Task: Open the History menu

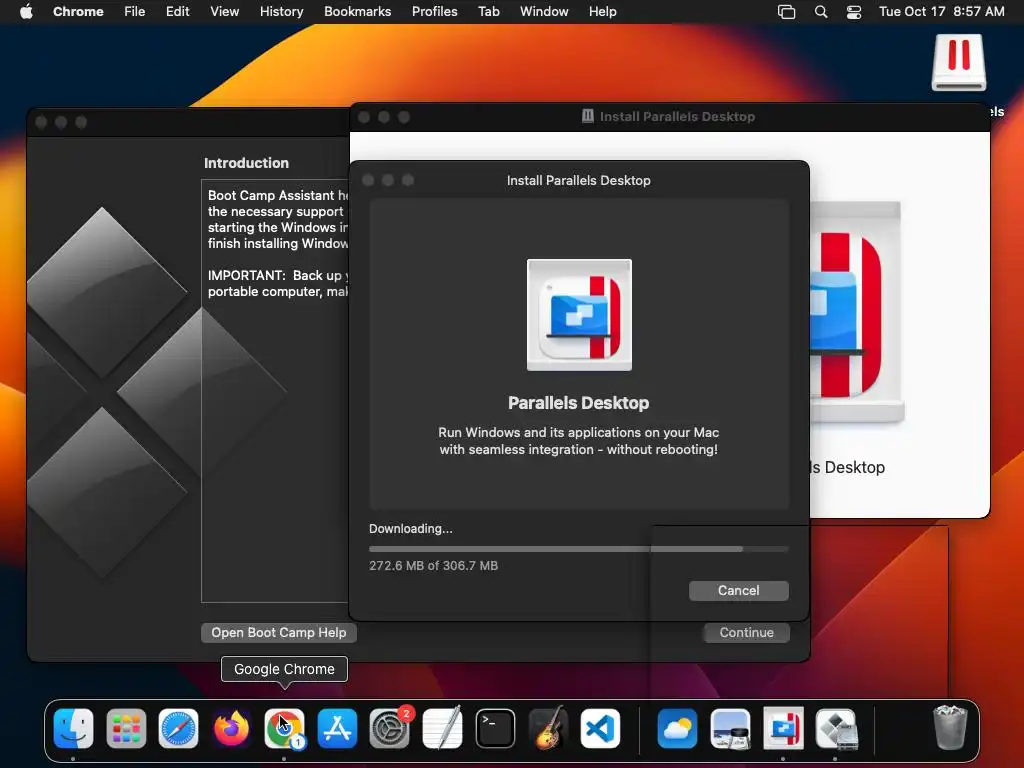Action: [x=281, y=11]
